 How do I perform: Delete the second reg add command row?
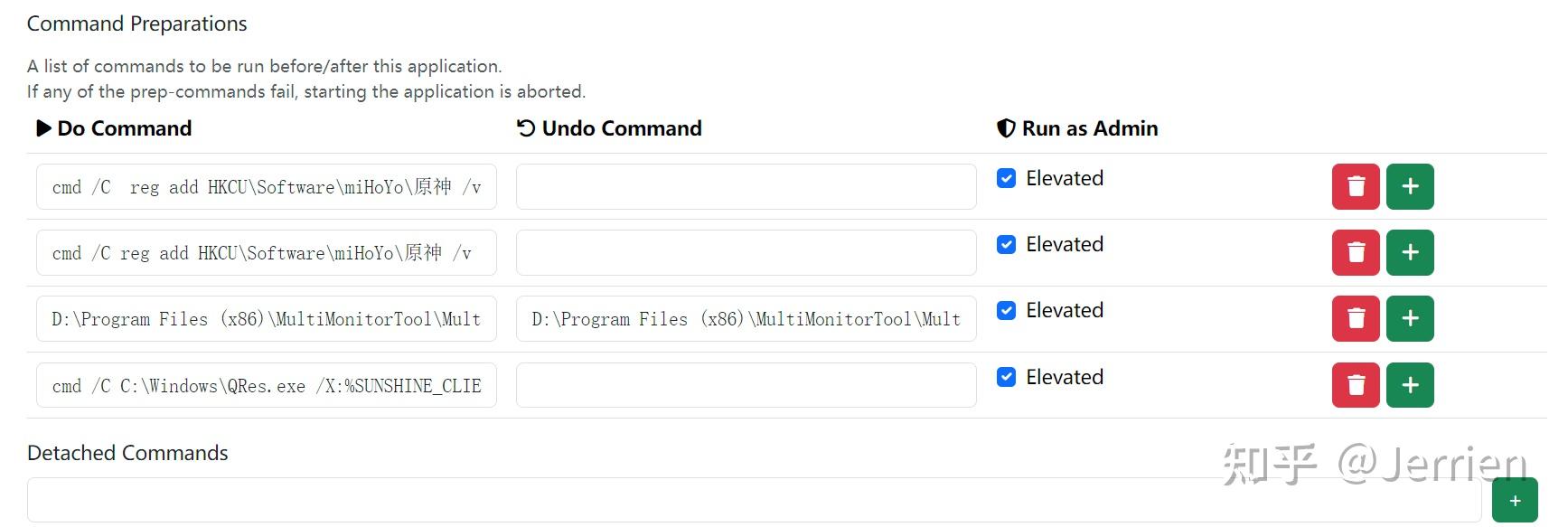pos(1355,252)
